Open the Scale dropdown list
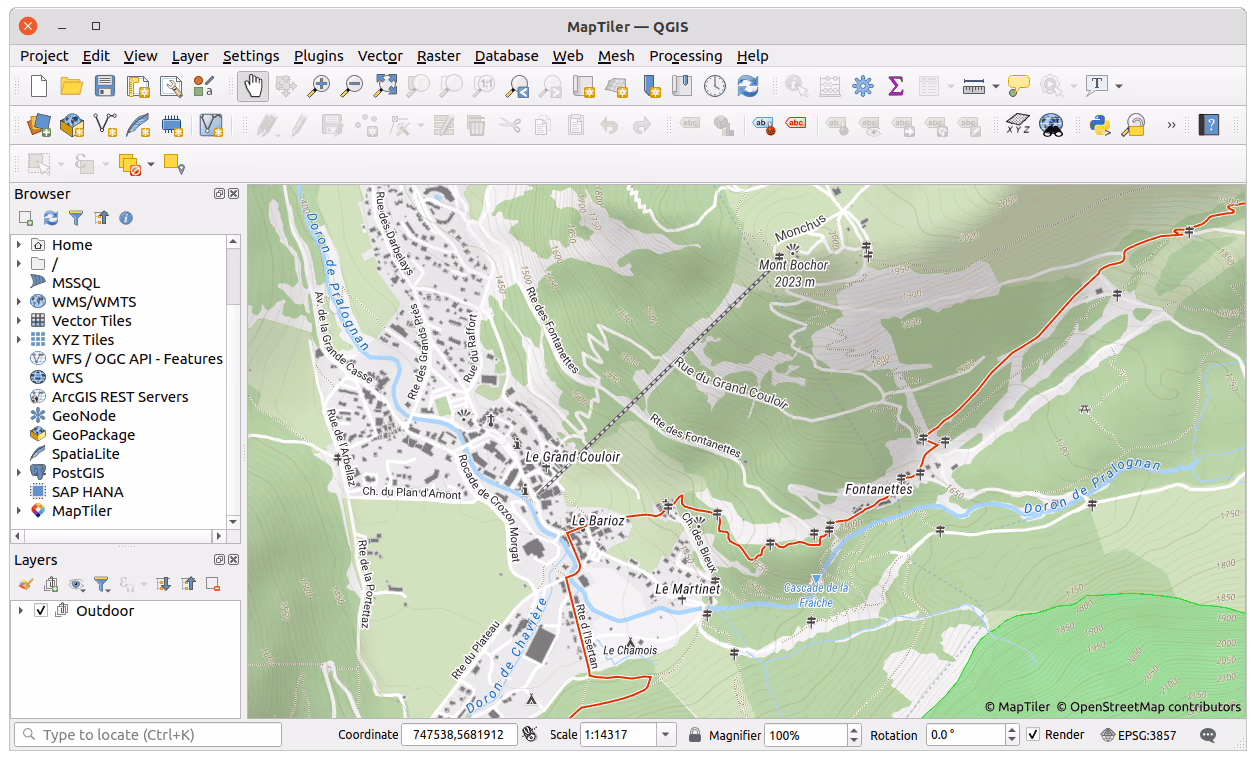This screenshot has height=760, width=1256. pos(666,735)
